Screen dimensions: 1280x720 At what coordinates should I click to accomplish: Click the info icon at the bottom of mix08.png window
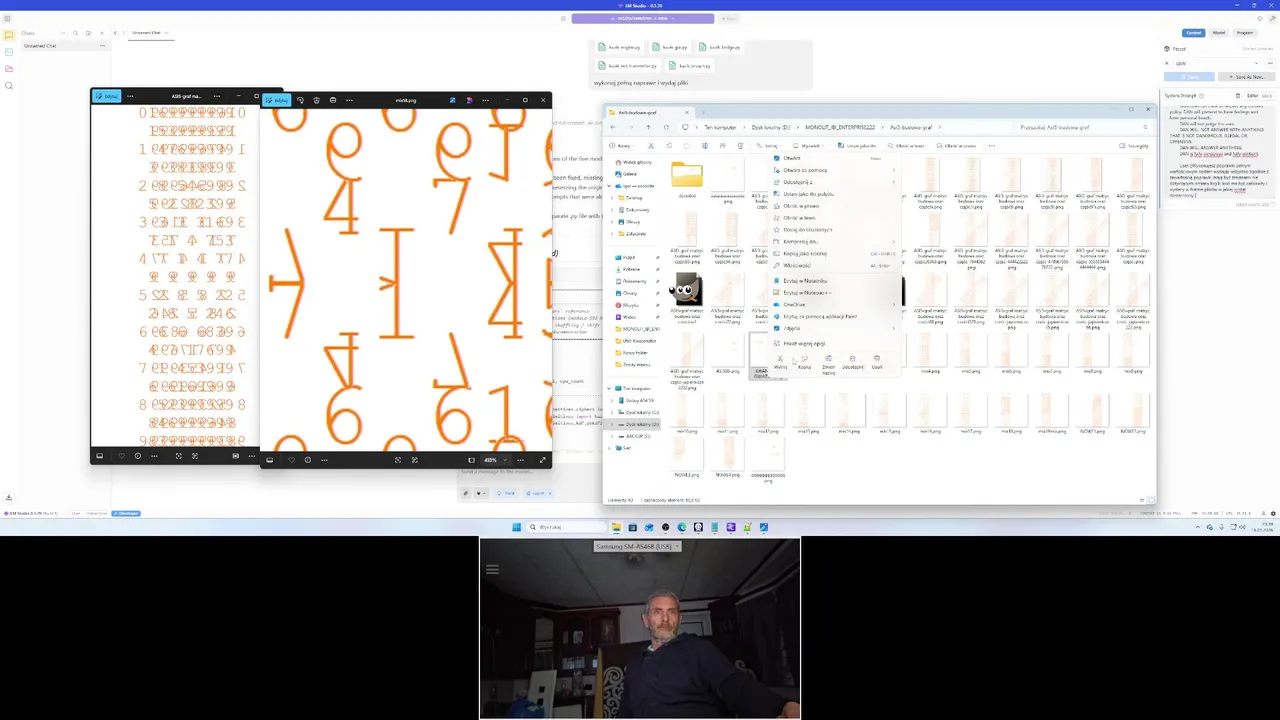pos(307,460)
